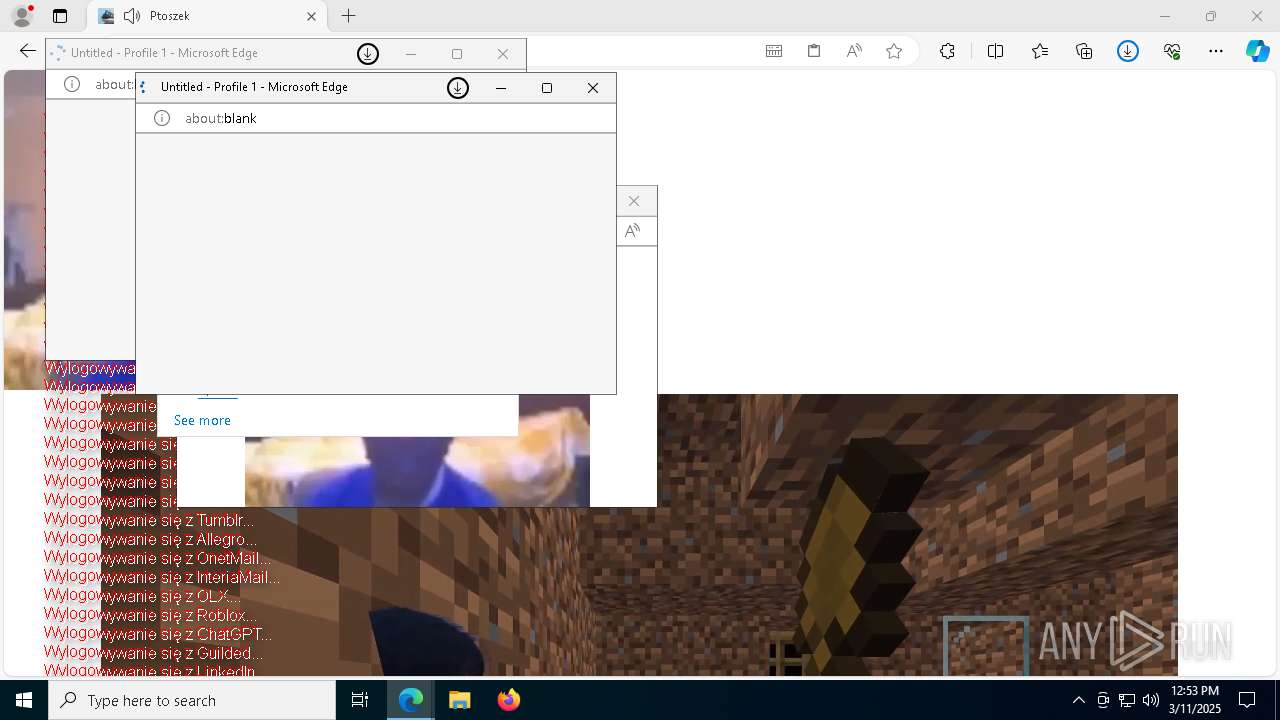
Task: Click text 'Wylogowywanie się z Tumblr...'
Action: coord(149,521)
